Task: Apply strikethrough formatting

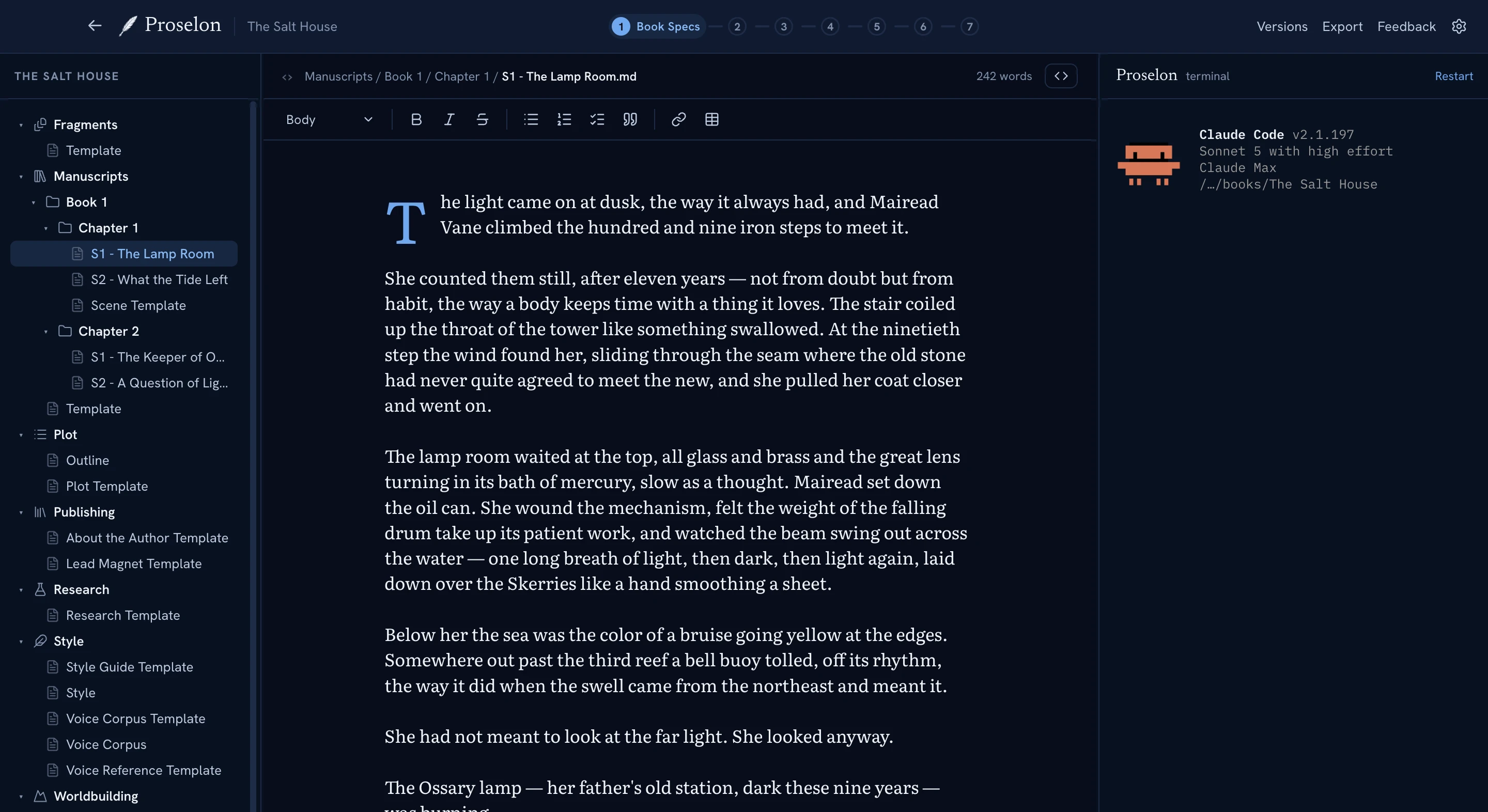Action: pyautogui.click(x=483, y=119)
